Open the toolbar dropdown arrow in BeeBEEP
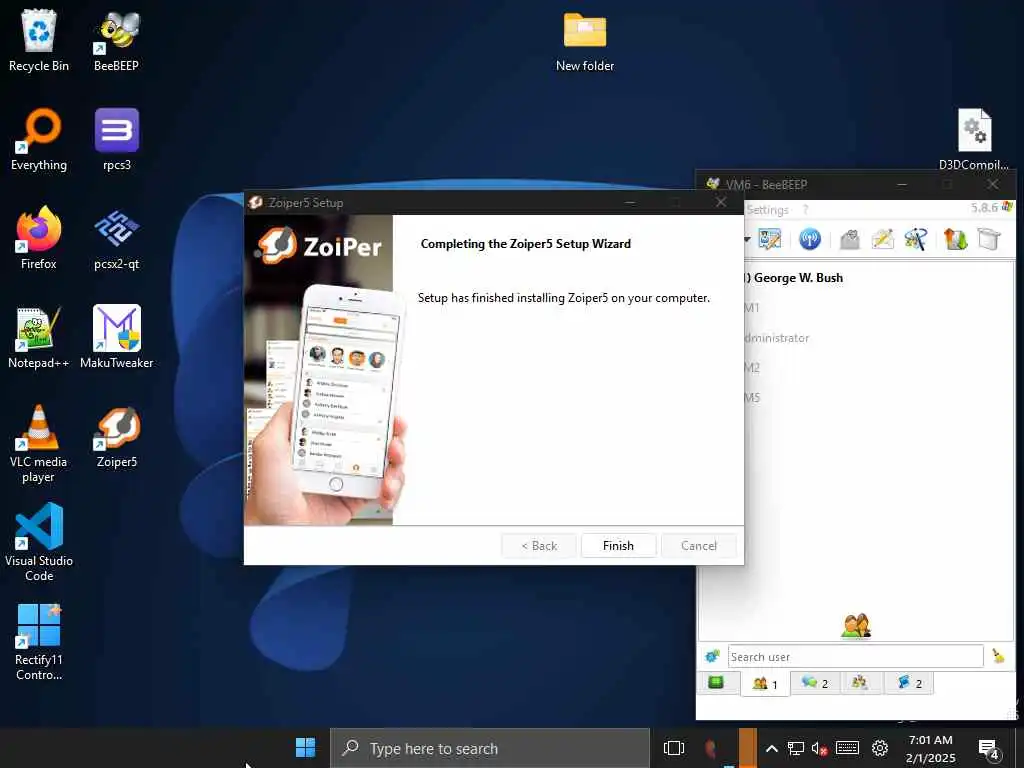Screen dimensions: 1024x768 [747, 239]
